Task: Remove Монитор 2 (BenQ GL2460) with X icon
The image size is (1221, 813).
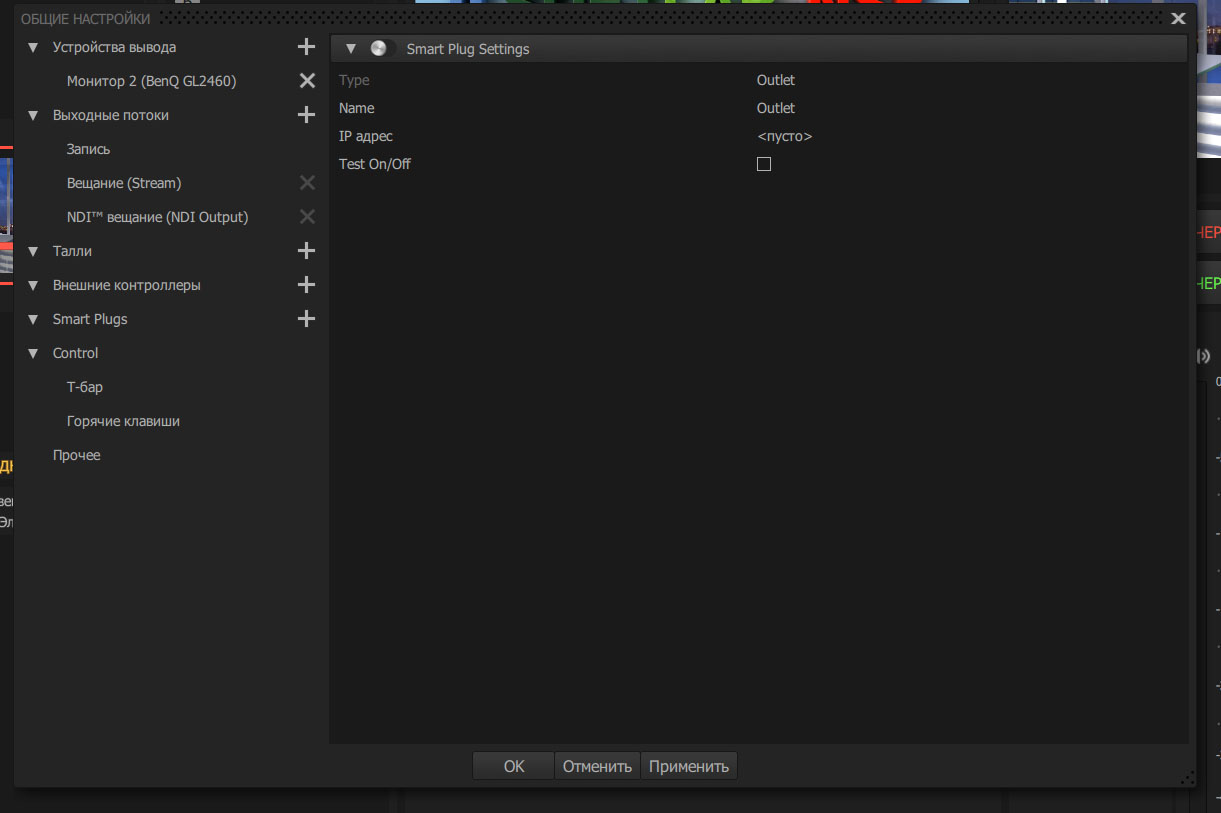Action: 307,81
